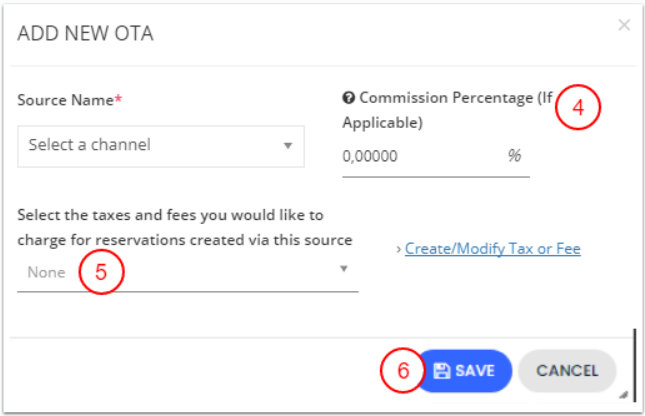Click the arrow on the Source Name dropdown
Viewport: 645px width, 416px height.
287,145
